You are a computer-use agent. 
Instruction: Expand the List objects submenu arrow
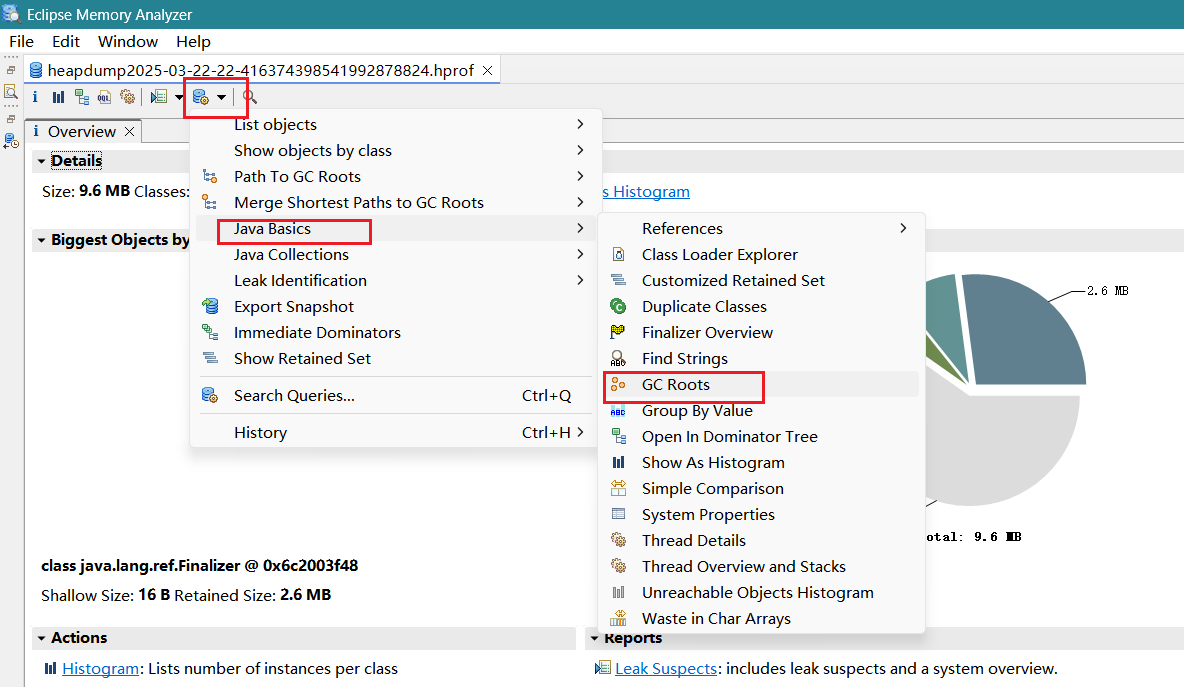580,125
